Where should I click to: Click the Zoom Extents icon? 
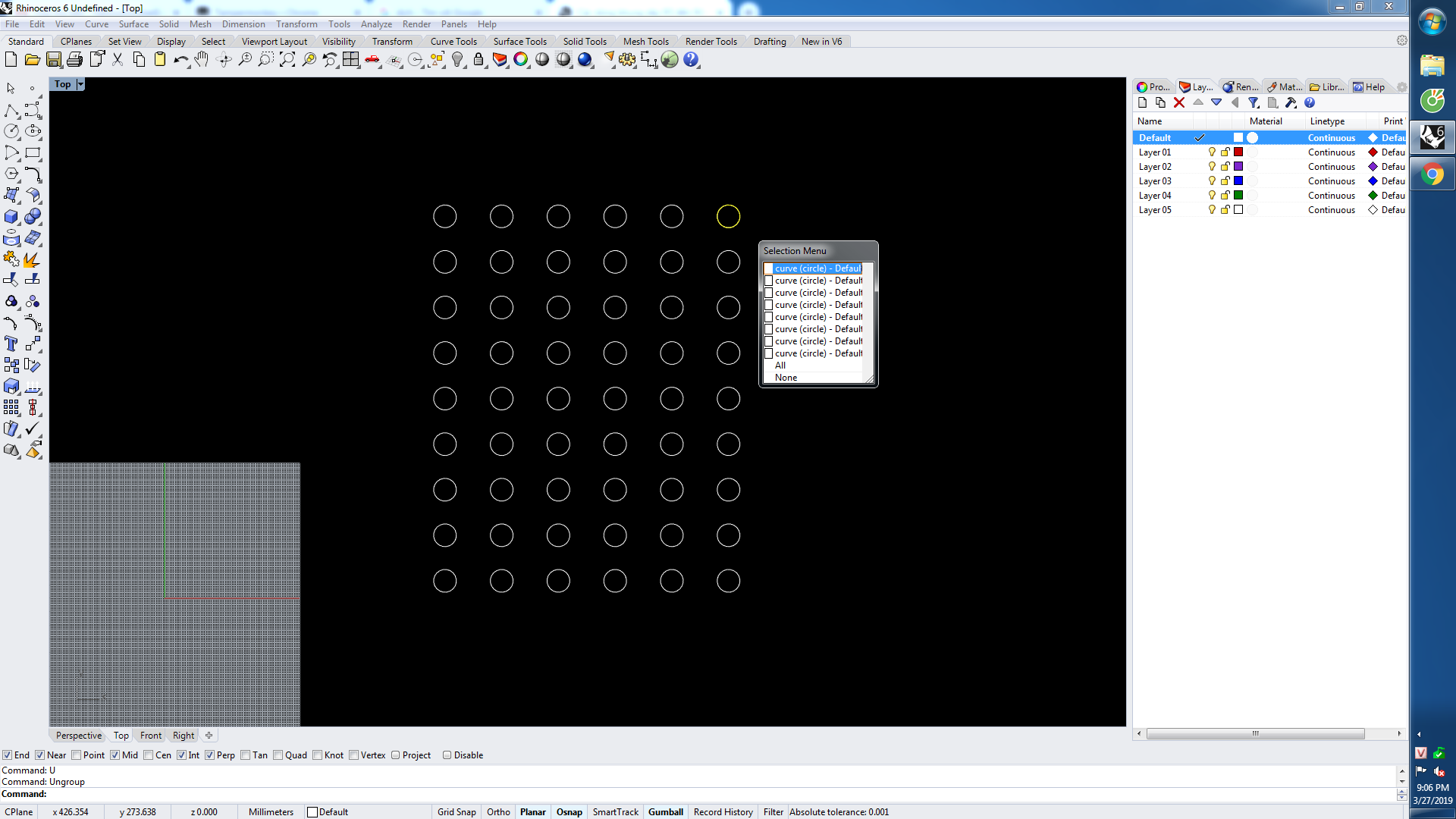287,60
